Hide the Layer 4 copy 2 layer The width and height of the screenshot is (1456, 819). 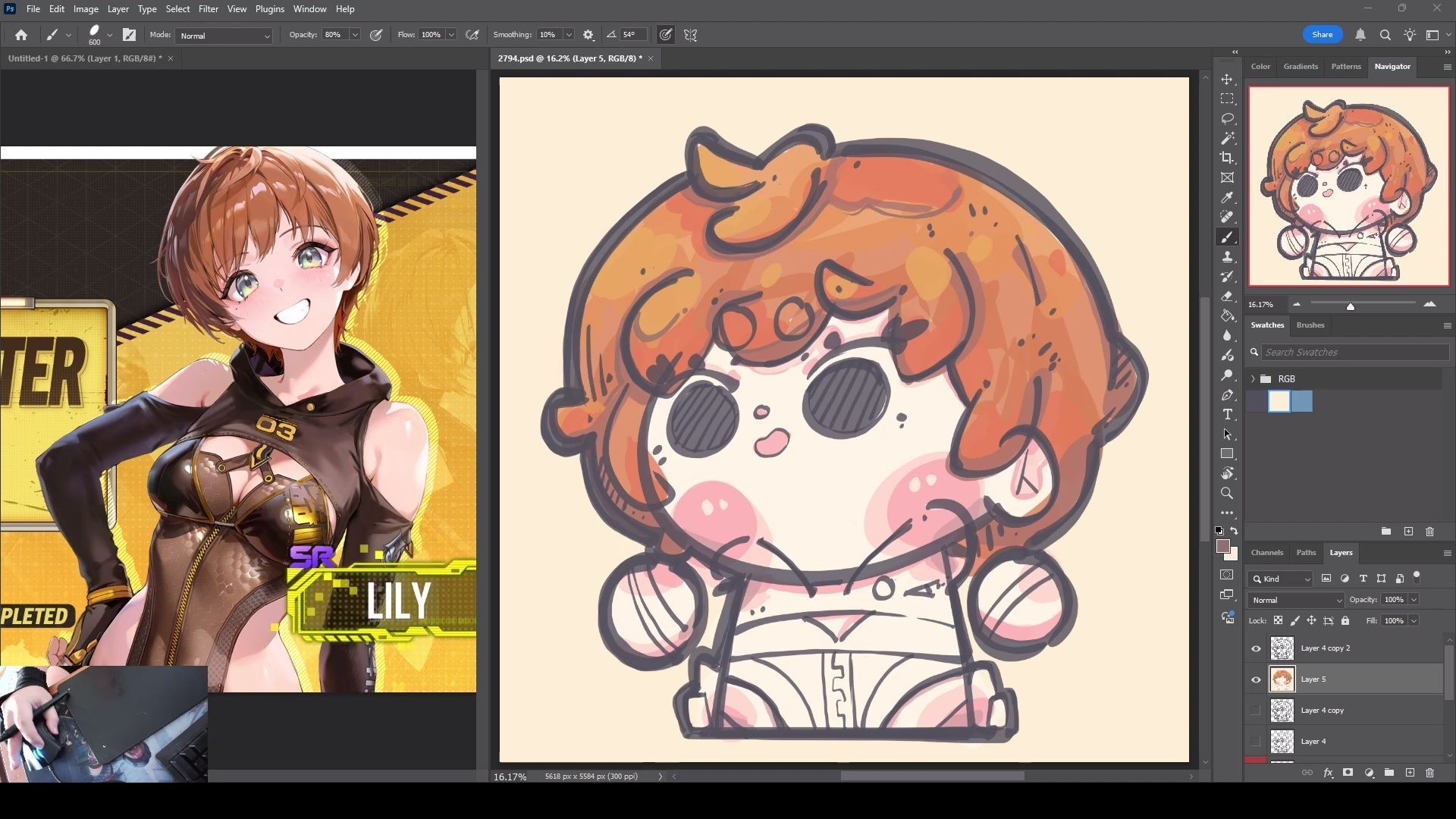[1256, 648]
